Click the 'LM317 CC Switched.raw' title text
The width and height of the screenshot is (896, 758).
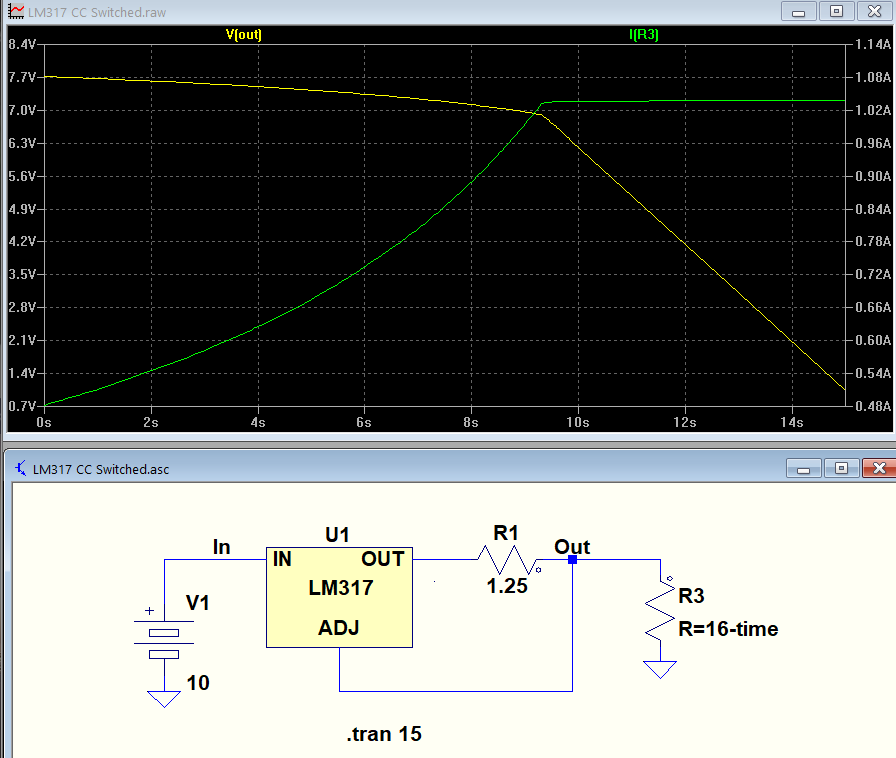pos(97,13)
